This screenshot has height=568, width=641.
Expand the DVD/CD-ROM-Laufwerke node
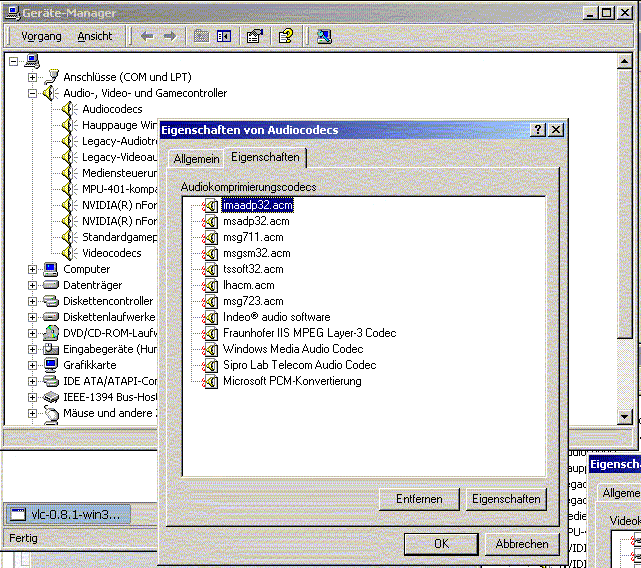(x=32, y=333)
